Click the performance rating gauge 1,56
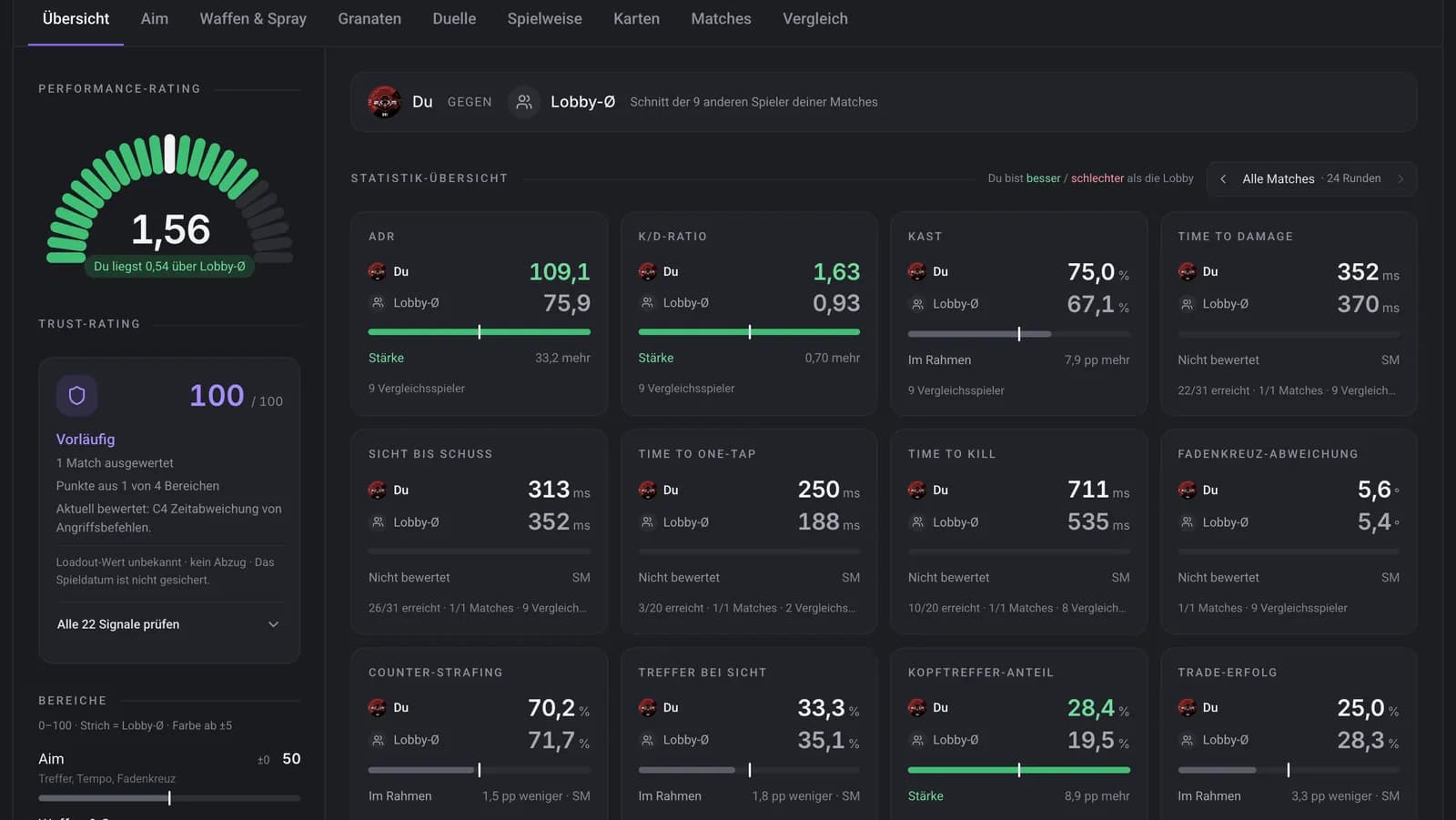 click(x=170, y=200)
